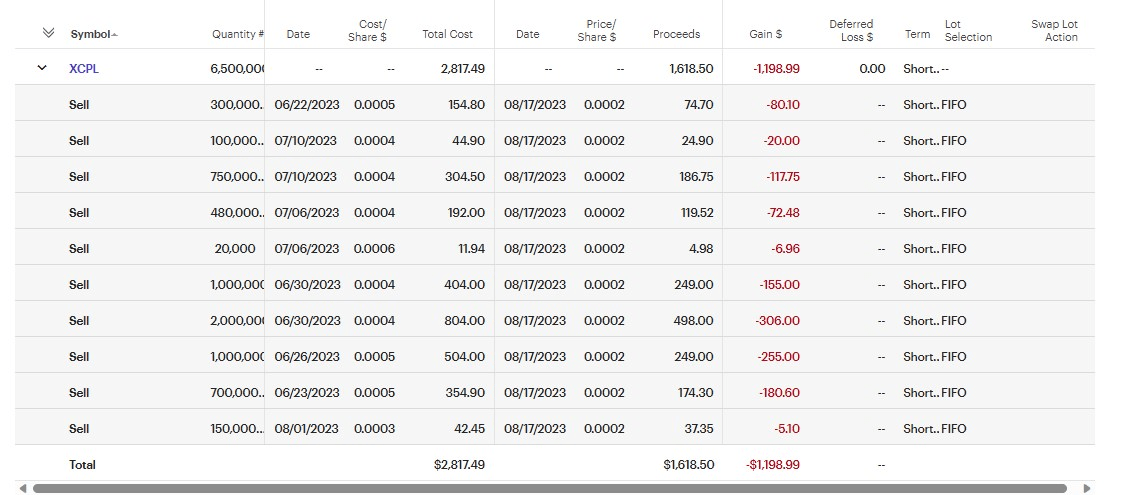1134x495 pixels.
Task: Click the sort arrow beside Symbol
Action: [x=115, y=35]
